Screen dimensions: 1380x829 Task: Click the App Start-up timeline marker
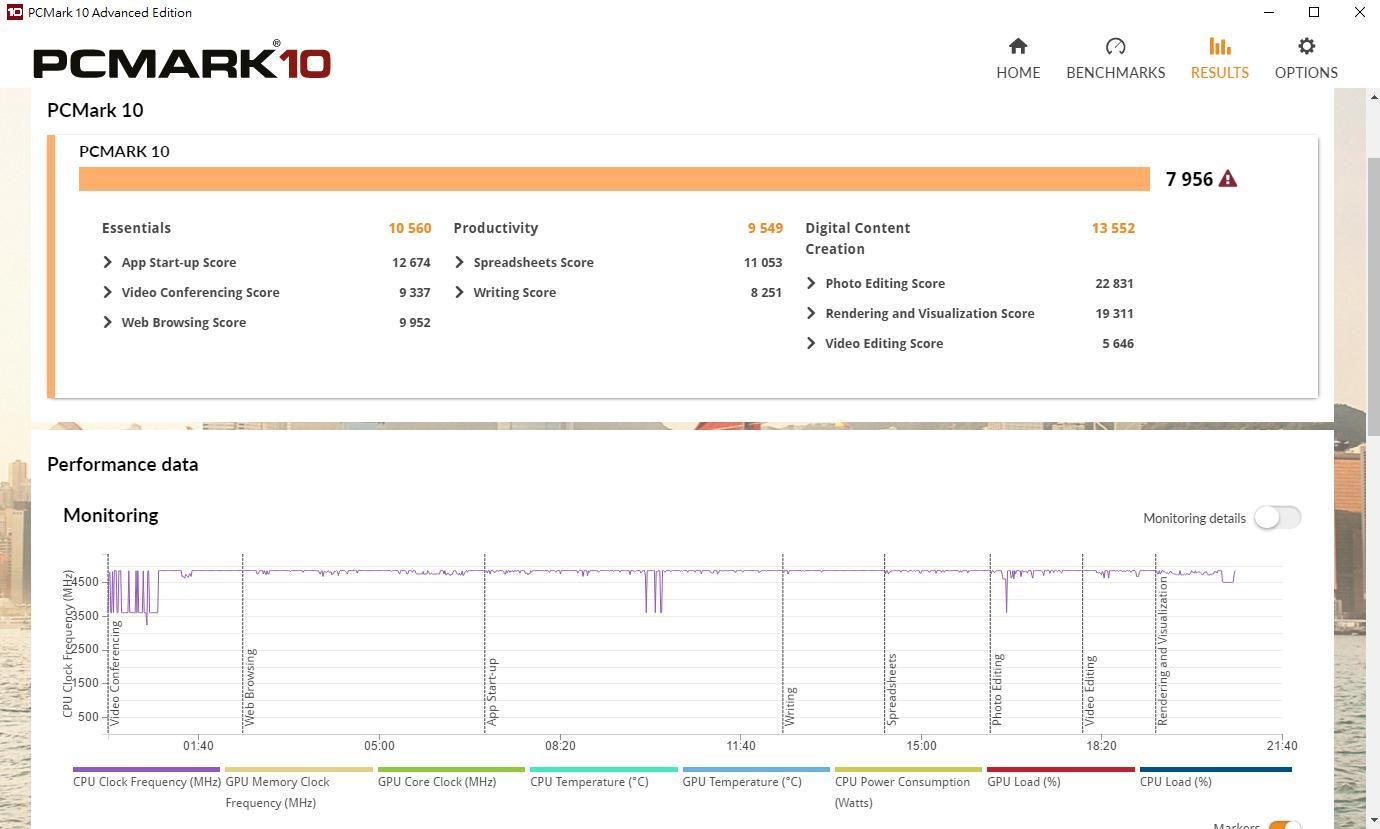pyautogui.click(x=492, y=691)
